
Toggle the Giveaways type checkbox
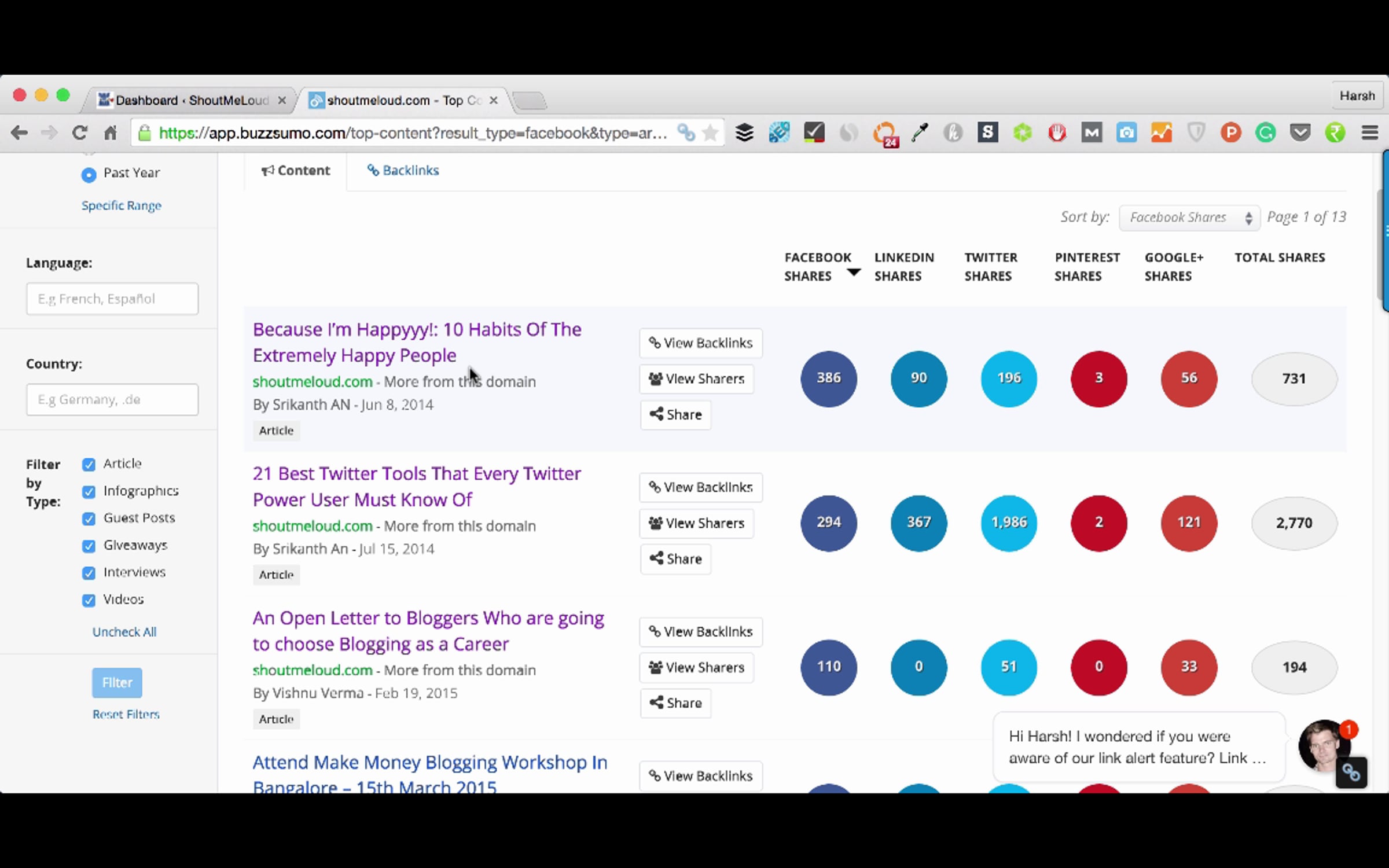[89, 546]
